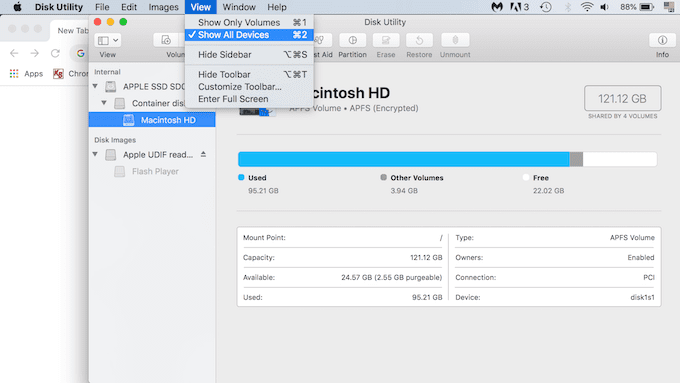This screenshot has width=680, height=383.
Task: Click the Mount Point row
Action: pos(343,237)
